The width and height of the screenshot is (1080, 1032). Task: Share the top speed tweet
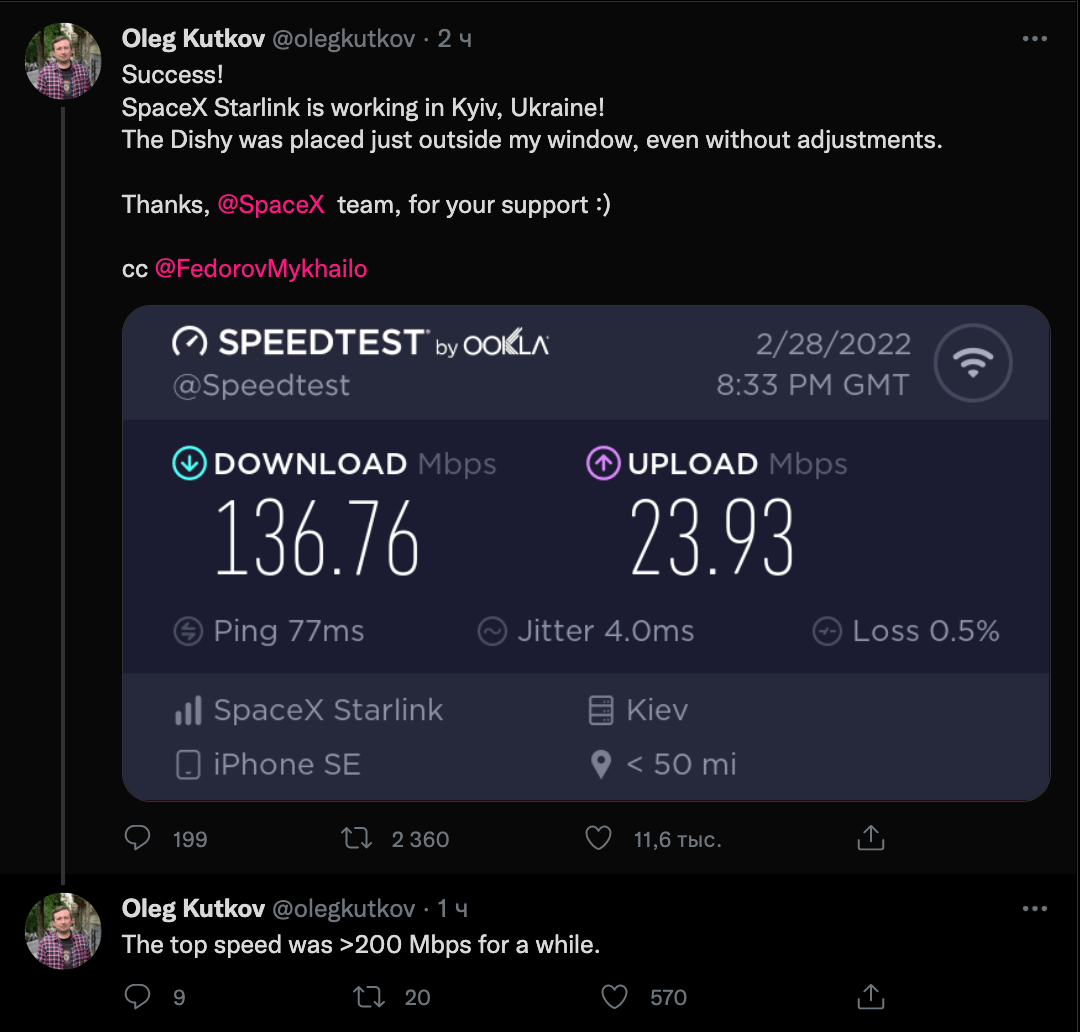click(871, 996)
